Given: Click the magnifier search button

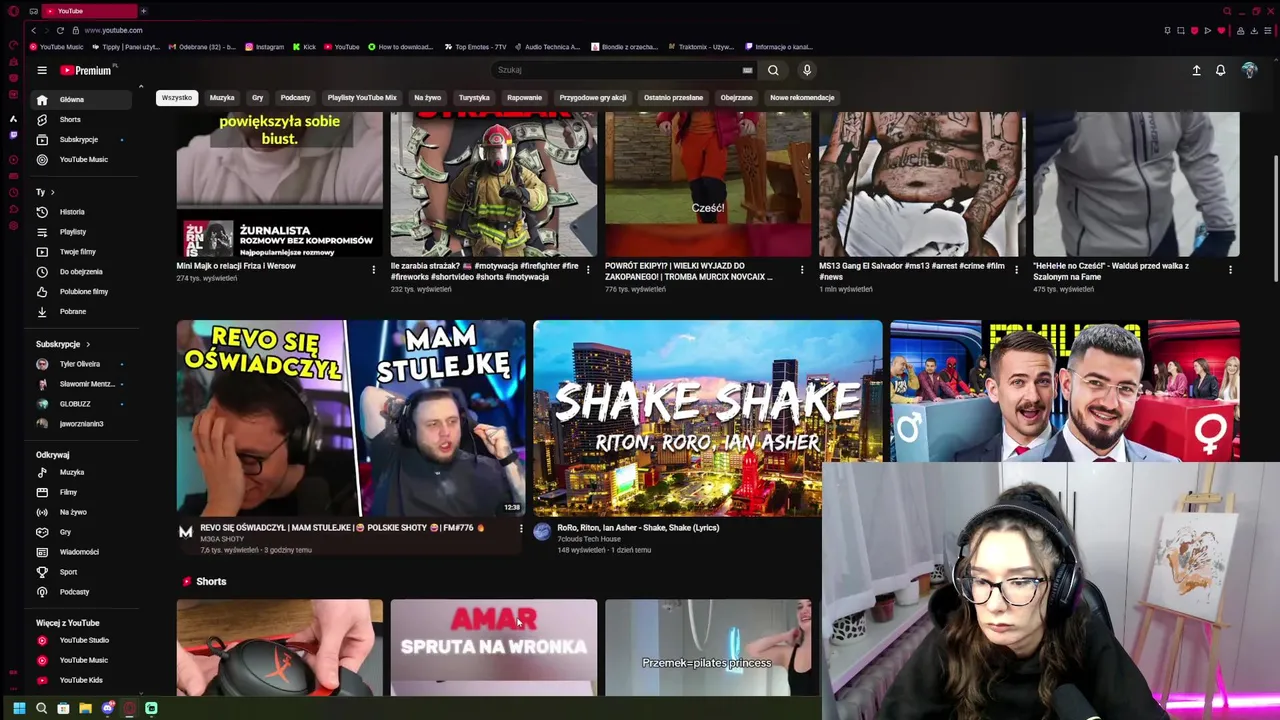Looking at the screenshot, I should pos(773,70).
